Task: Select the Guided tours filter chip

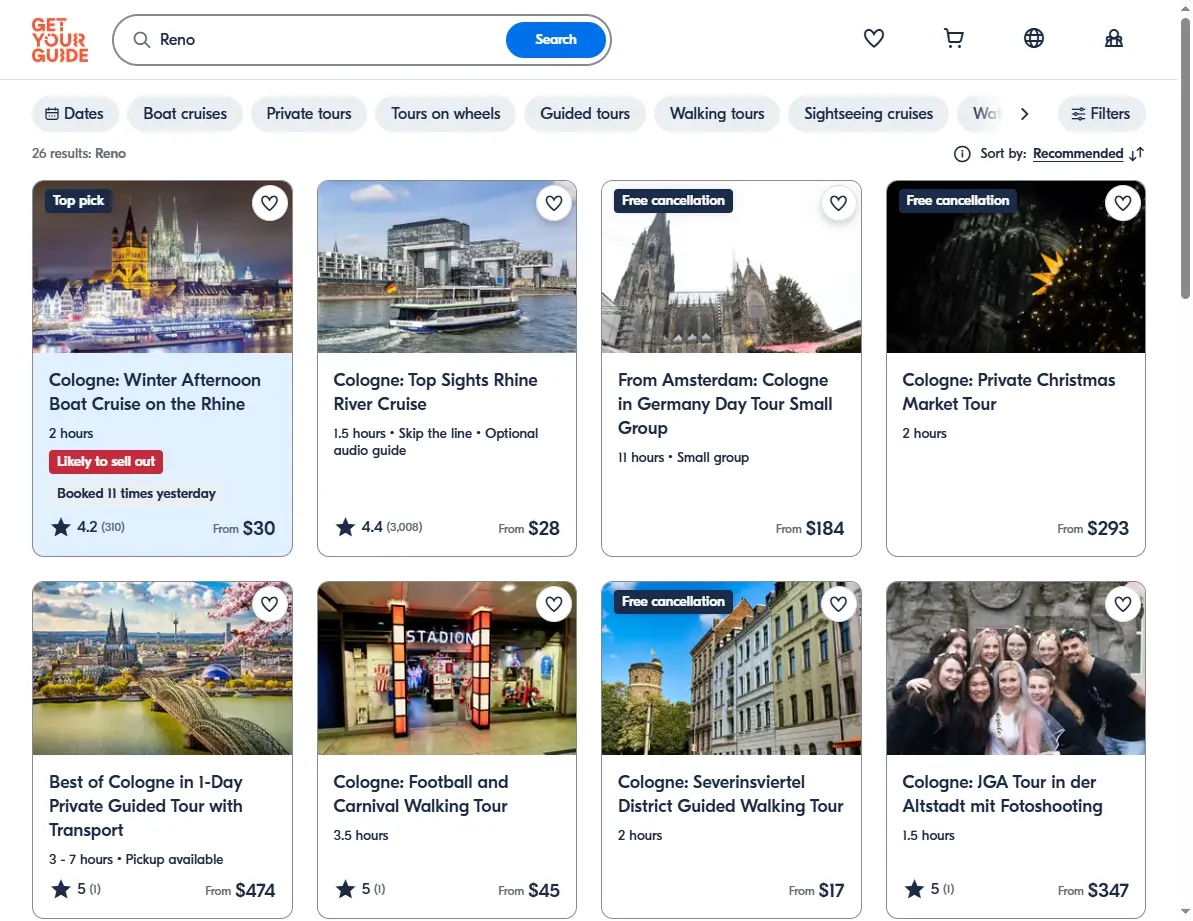Action: pyautogui.click(x=585, y=114)
